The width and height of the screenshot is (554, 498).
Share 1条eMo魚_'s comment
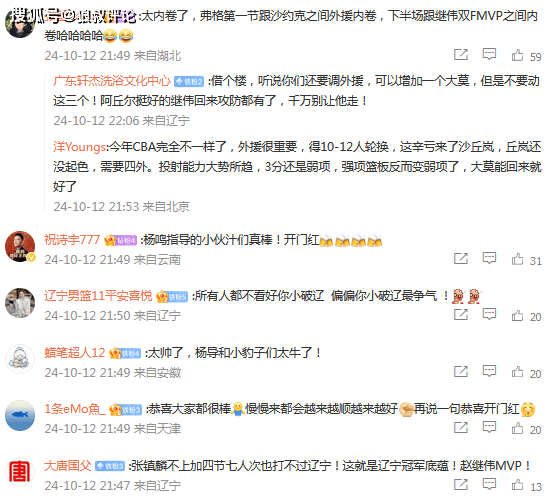(x=461, y=428)
